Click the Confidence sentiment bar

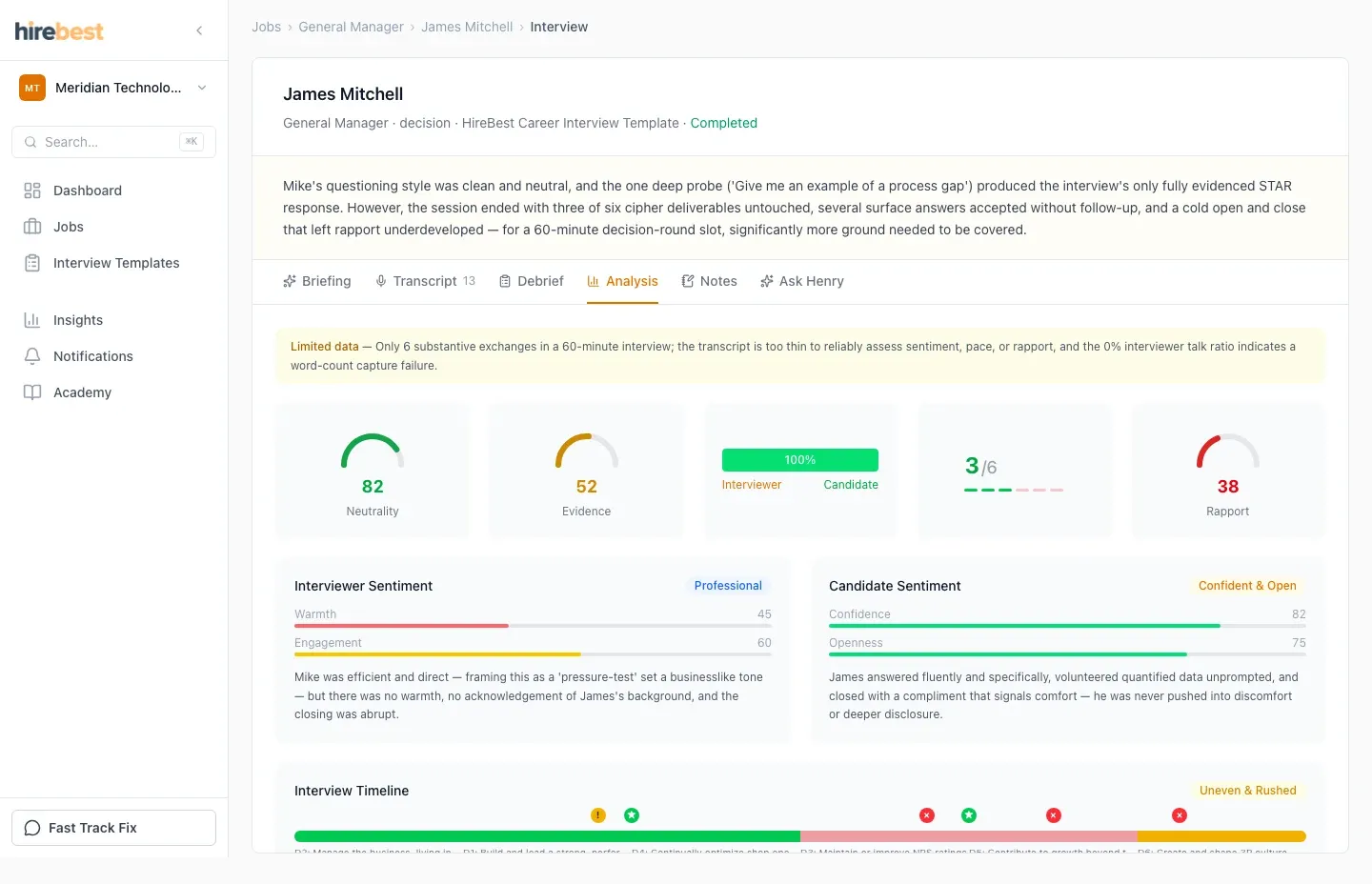click(1067, 626)
